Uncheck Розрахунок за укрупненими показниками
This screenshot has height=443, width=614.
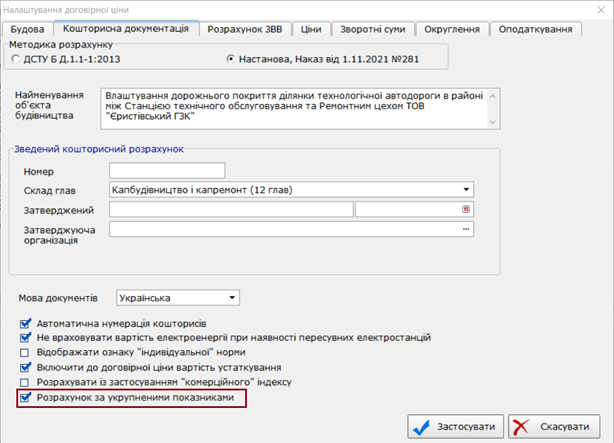[x=25, y=397]
